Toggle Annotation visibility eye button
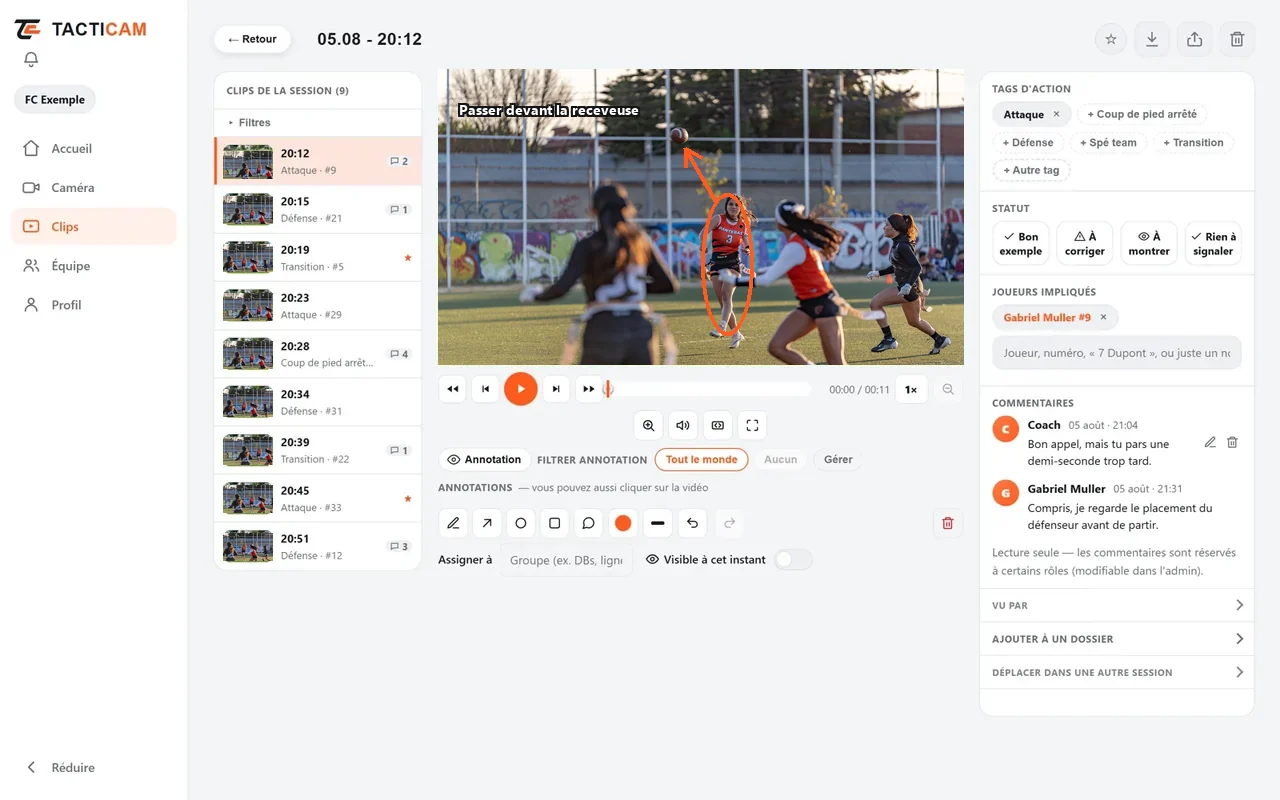 coord(484,460)
